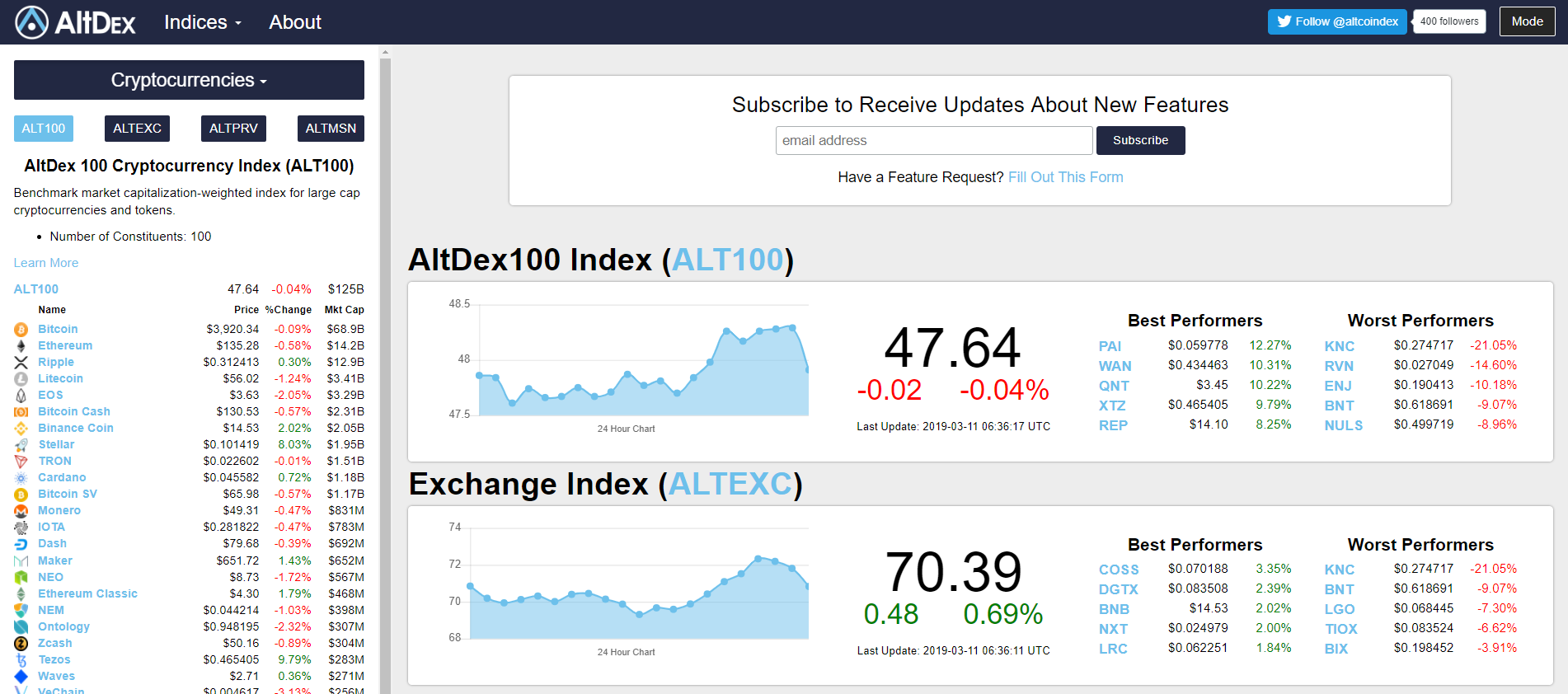Click the TRON coin icon

point(21,462)
